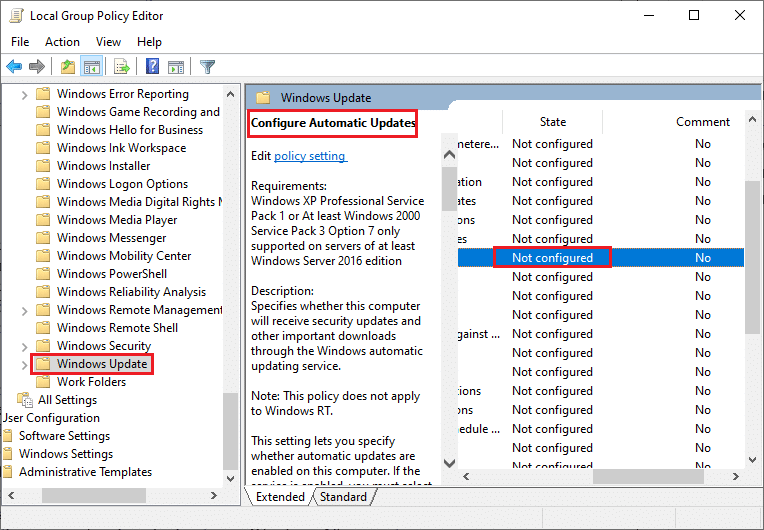The height and width of the screenshot is (530, 764).
Task: Expand the Windows Error Reporting node
Action: pos(24,95)
